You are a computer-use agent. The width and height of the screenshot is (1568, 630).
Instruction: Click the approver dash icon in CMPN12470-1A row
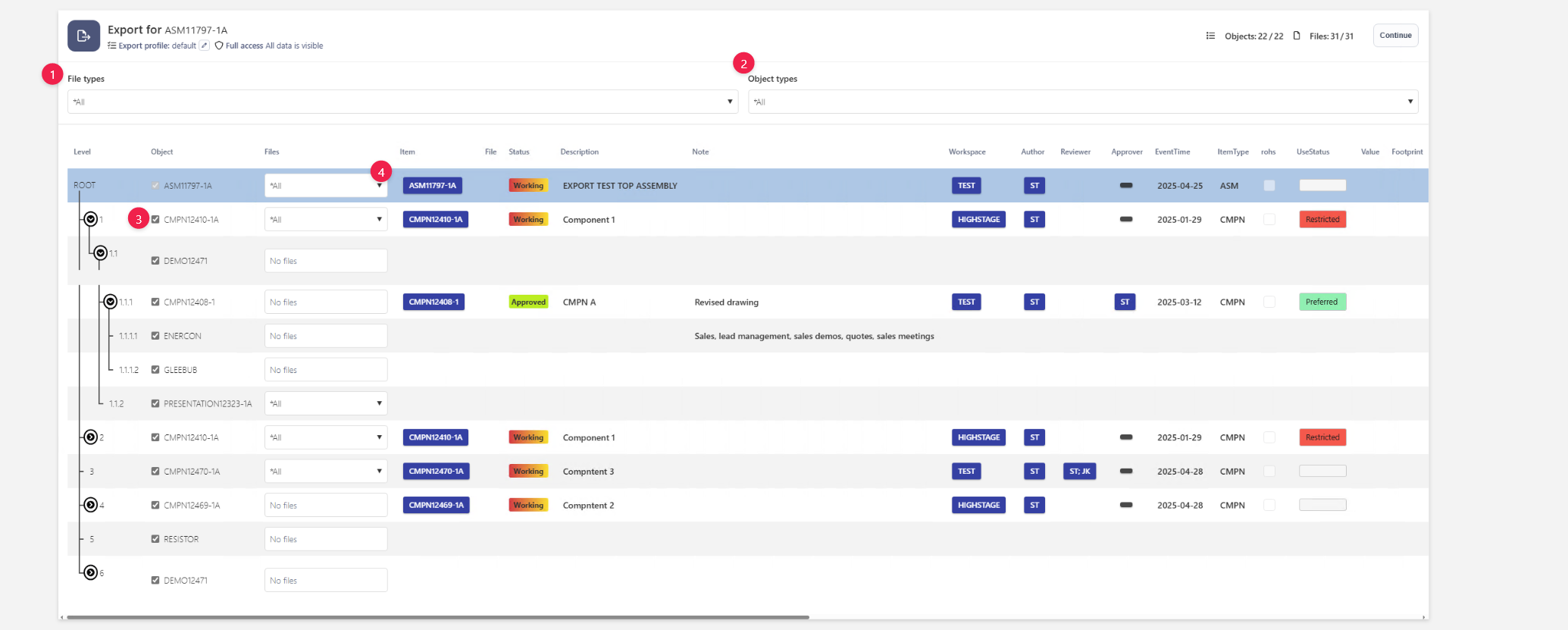(1126, 472)
